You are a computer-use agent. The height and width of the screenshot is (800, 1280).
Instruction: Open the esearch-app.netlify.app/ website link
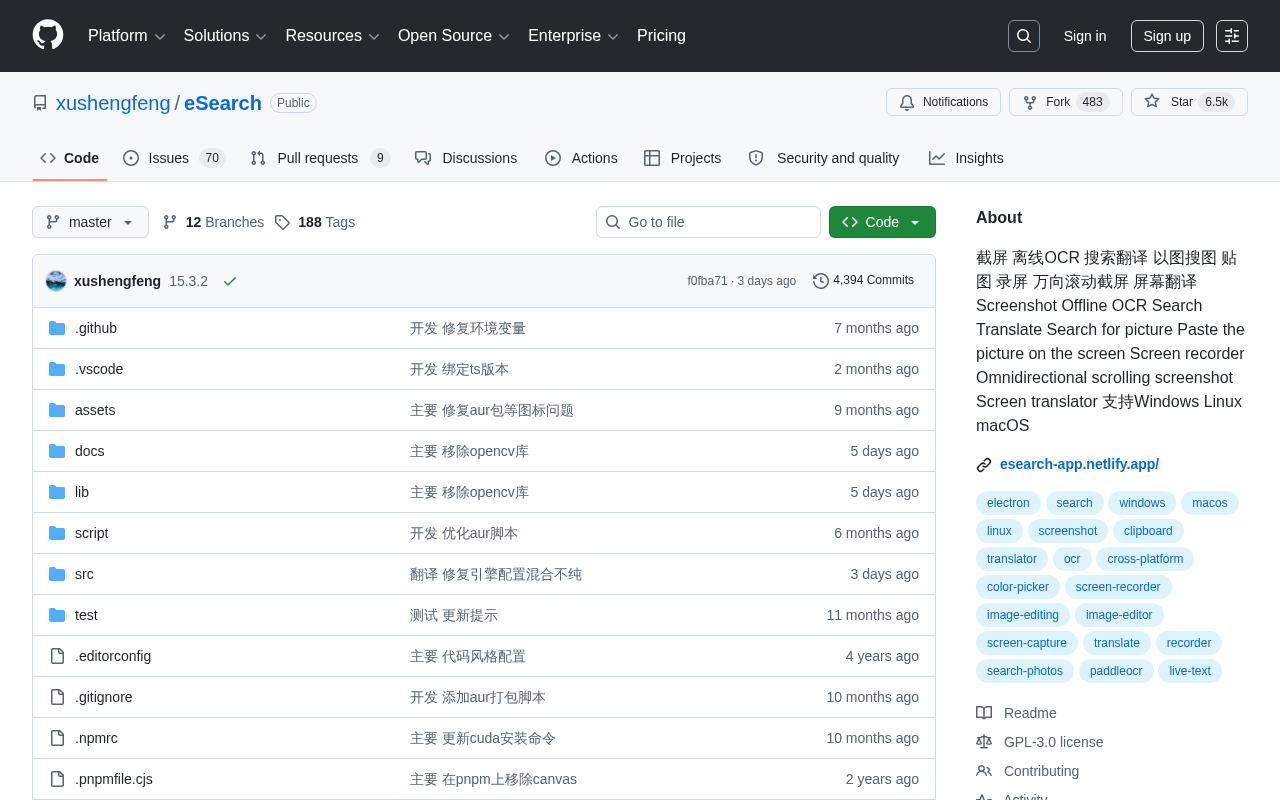[1079, 464]
